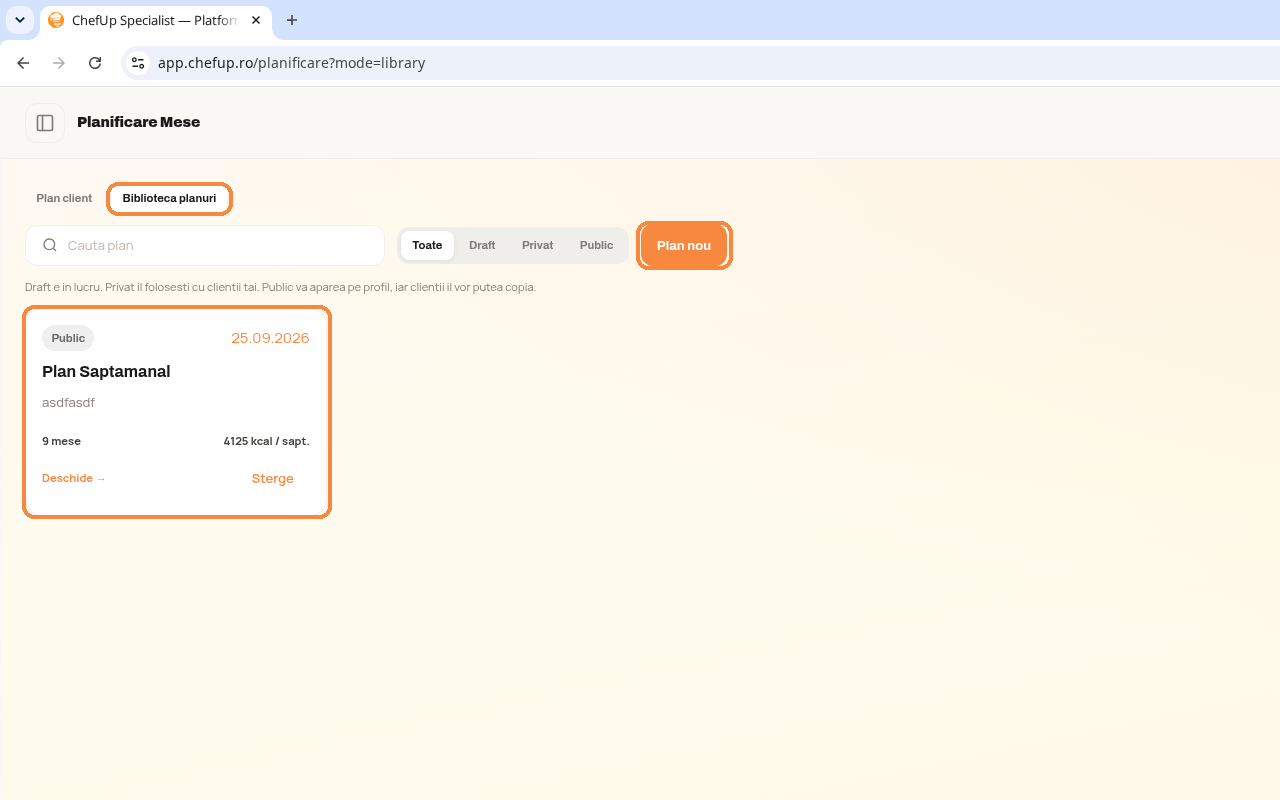Switch to the Plan client tab
The image size is (1280, 800).
pyautogui.click(x=64, y=198)
